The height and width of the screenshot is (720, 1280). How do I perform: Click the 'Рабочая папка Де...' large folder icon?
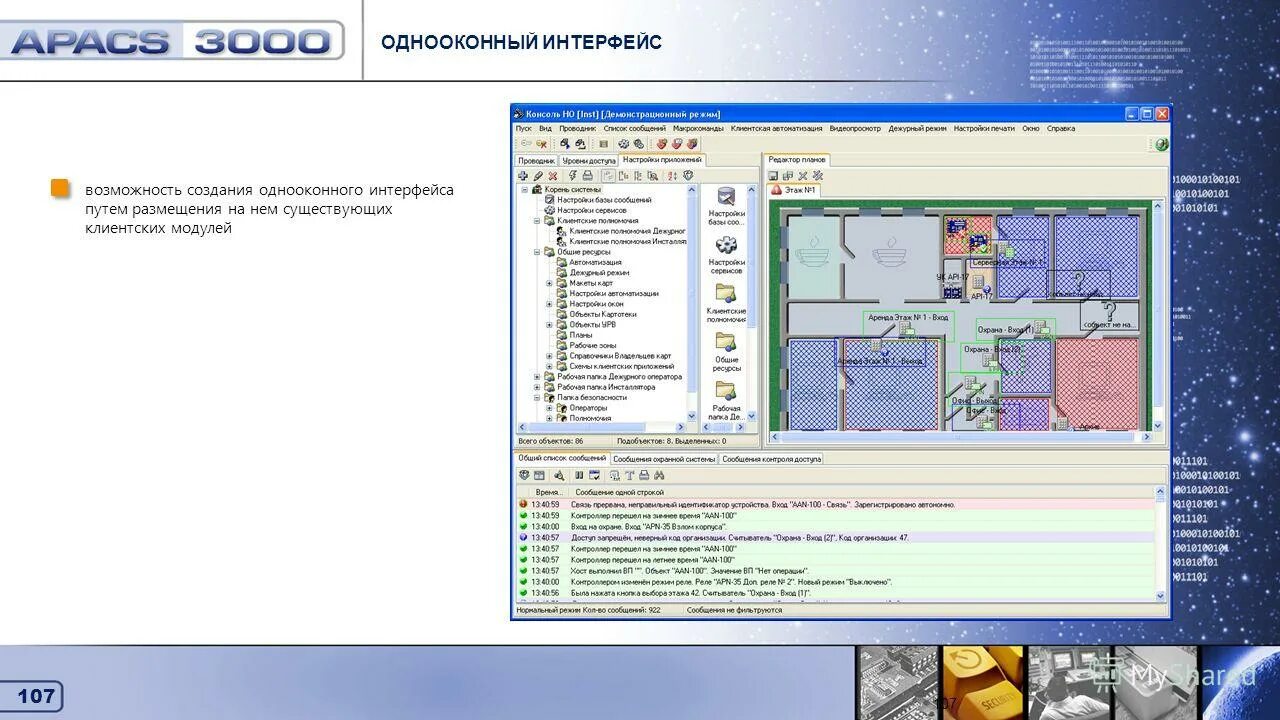pyautogui.click(x=726, y=391)
